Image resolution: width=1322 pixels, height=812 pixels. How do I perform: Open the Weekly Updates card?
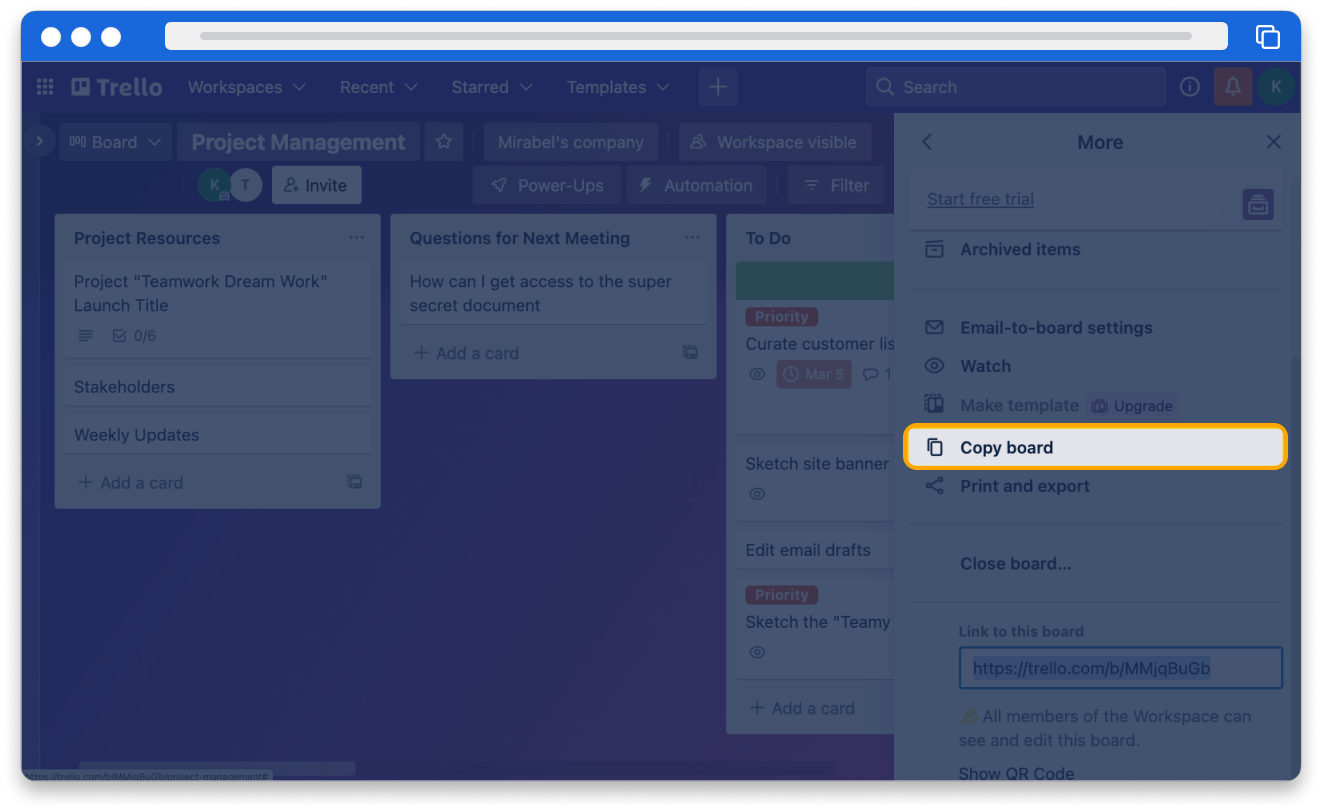click(217, 435)
